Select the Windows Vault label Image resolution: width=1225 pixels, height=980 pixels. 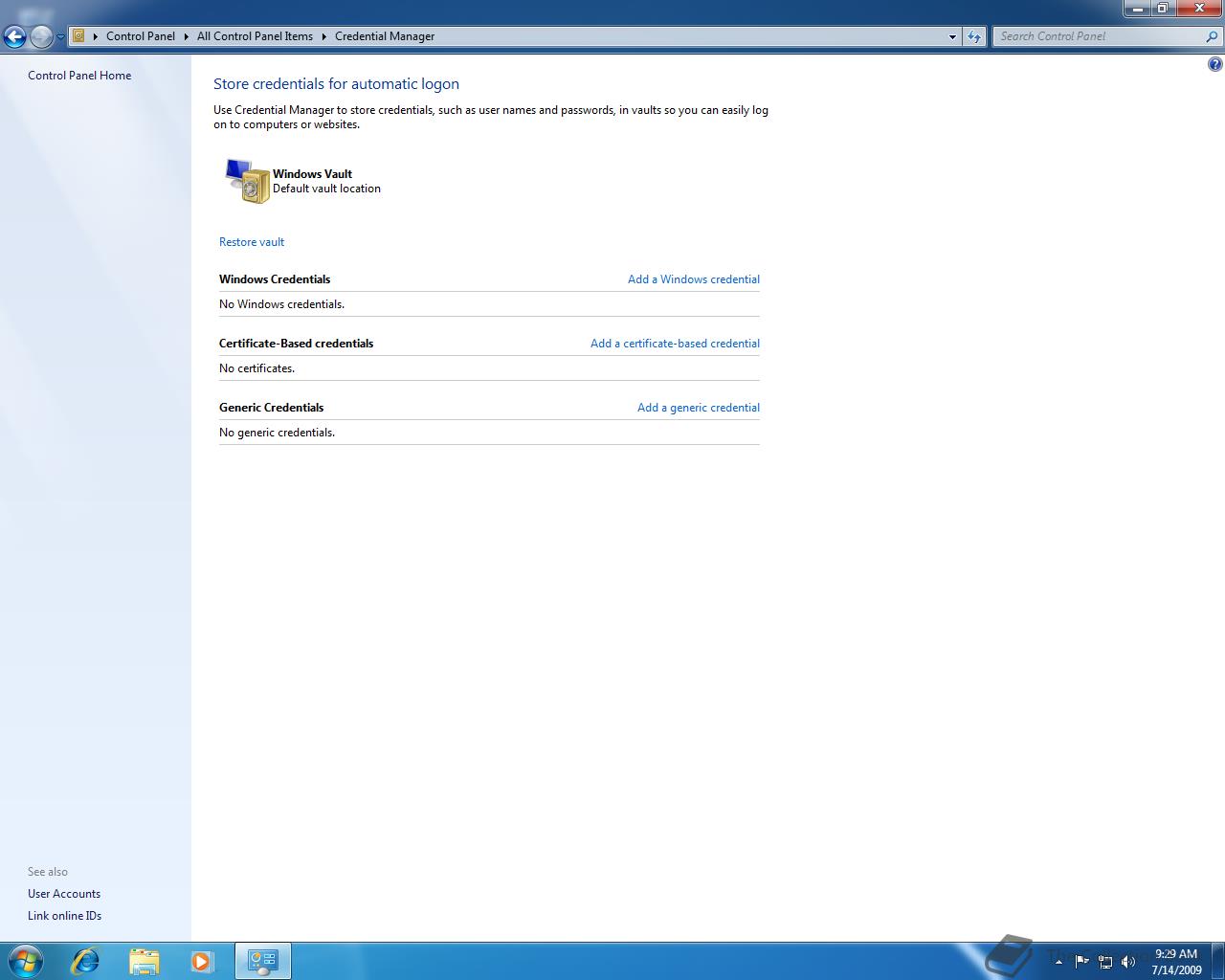point(312,174)
